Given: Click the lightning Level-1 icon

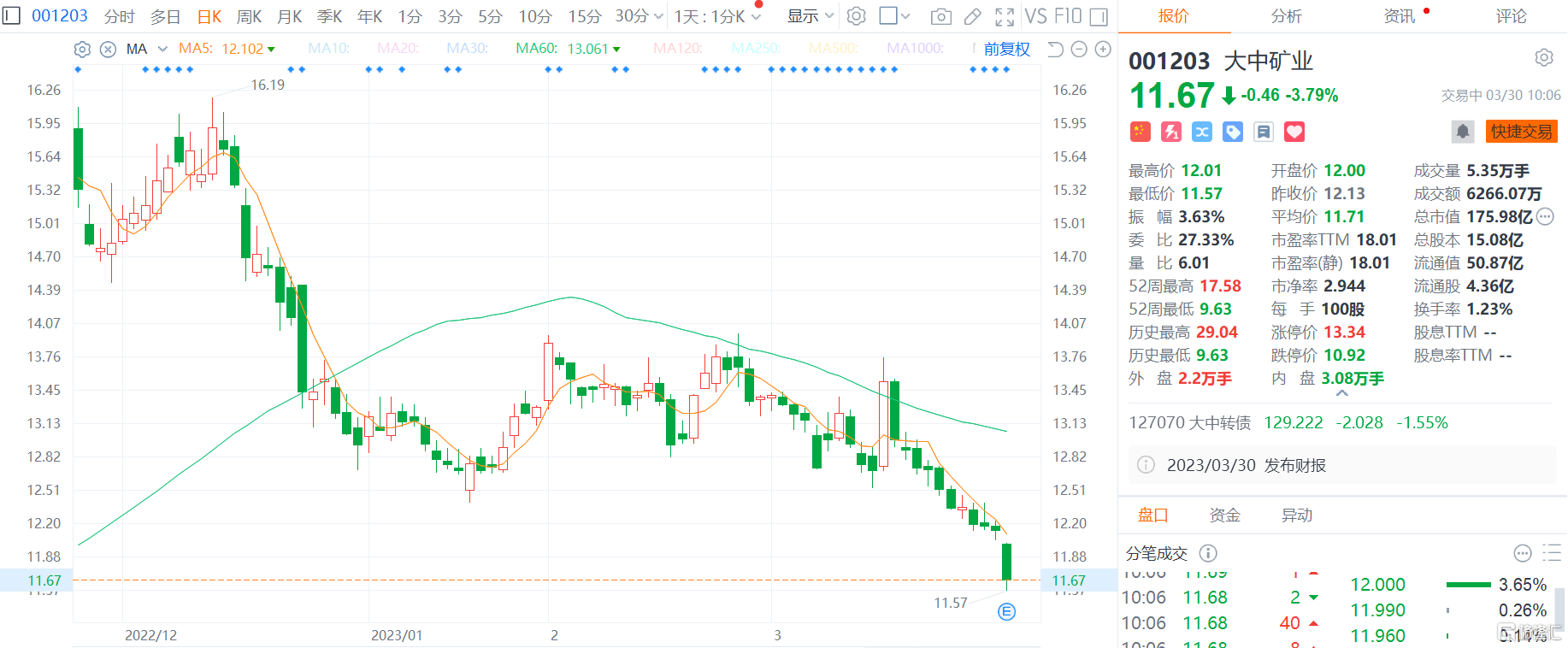Looking at the screenshot, I should click(x=1170, y=132).
